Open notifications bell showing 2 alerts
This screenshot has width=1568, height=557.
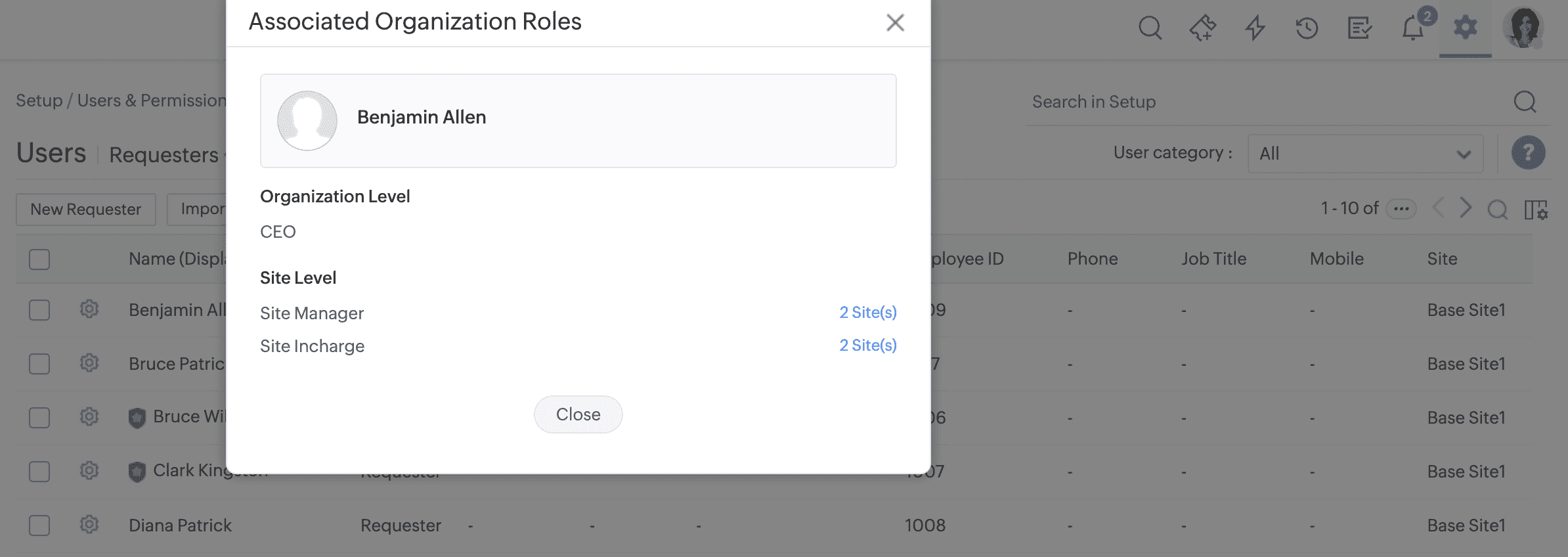[1412, 28]
